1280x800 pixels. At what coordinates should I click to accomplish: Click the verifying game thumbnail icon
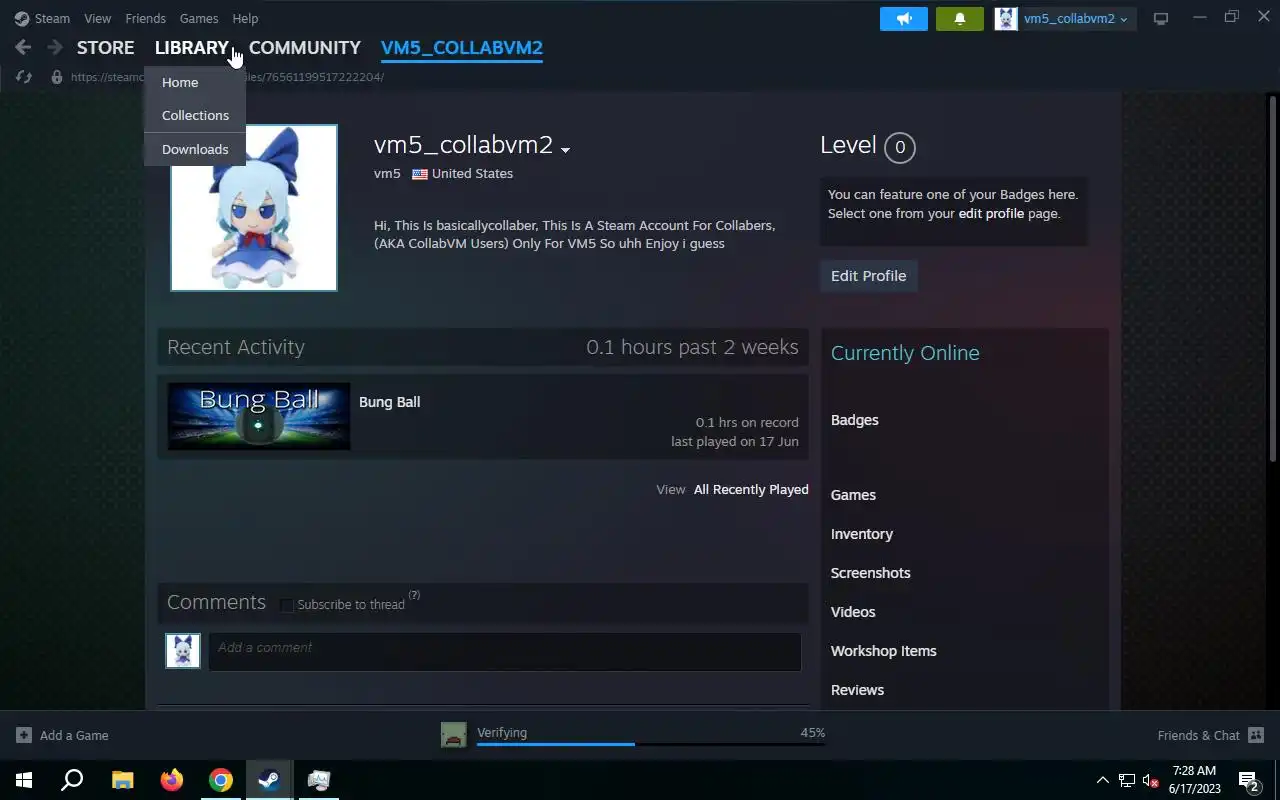click(454, 735)
